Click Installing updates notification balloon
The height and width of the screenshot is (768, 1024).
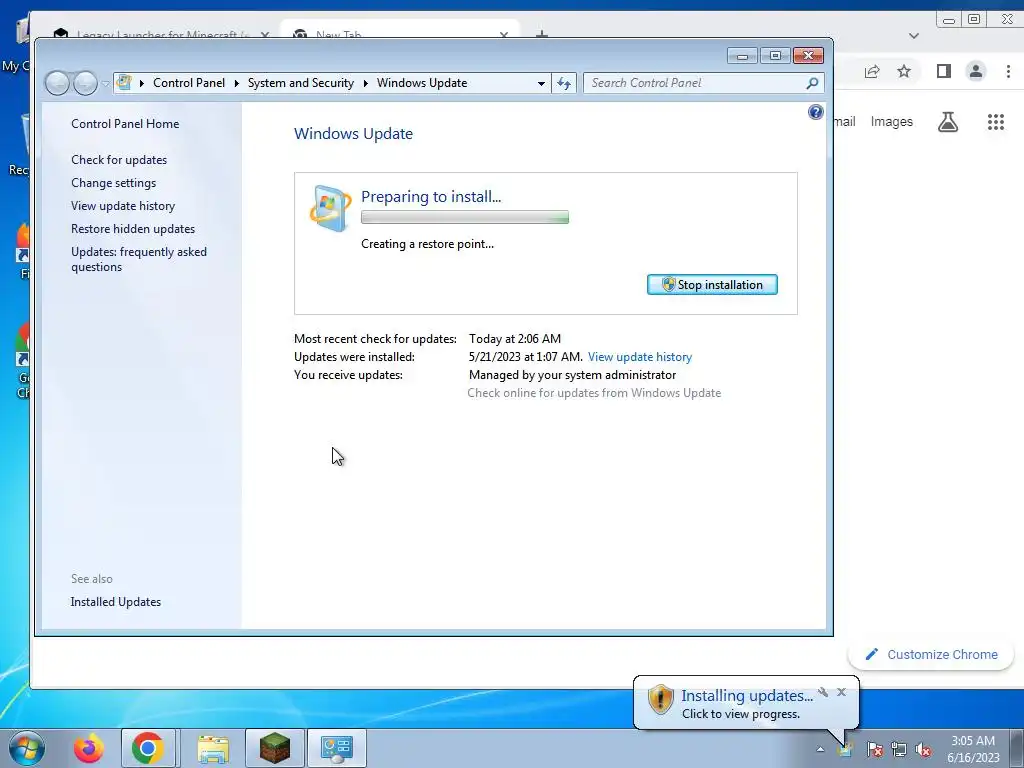click(x=746, y=704)
